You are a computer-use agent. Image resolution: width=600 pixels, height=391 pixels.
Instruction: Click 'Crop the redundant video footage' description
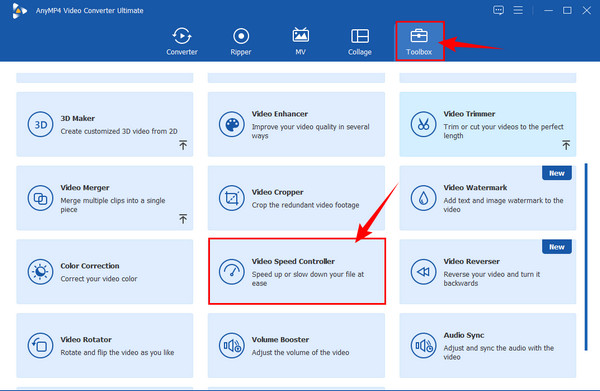pyautogui.click(x=305, y=205)
